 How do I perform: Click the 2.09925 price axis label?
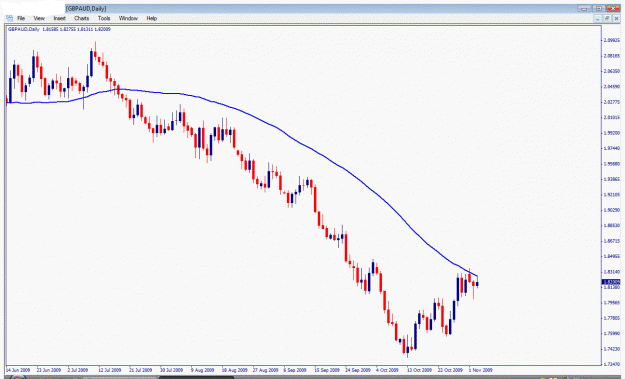coord(612,40)
